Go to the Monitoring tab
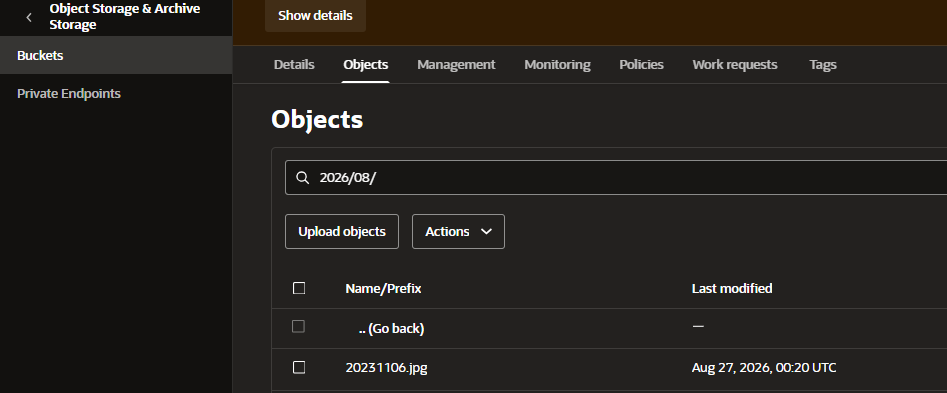The image size is (947, 393). pos(557,65)
